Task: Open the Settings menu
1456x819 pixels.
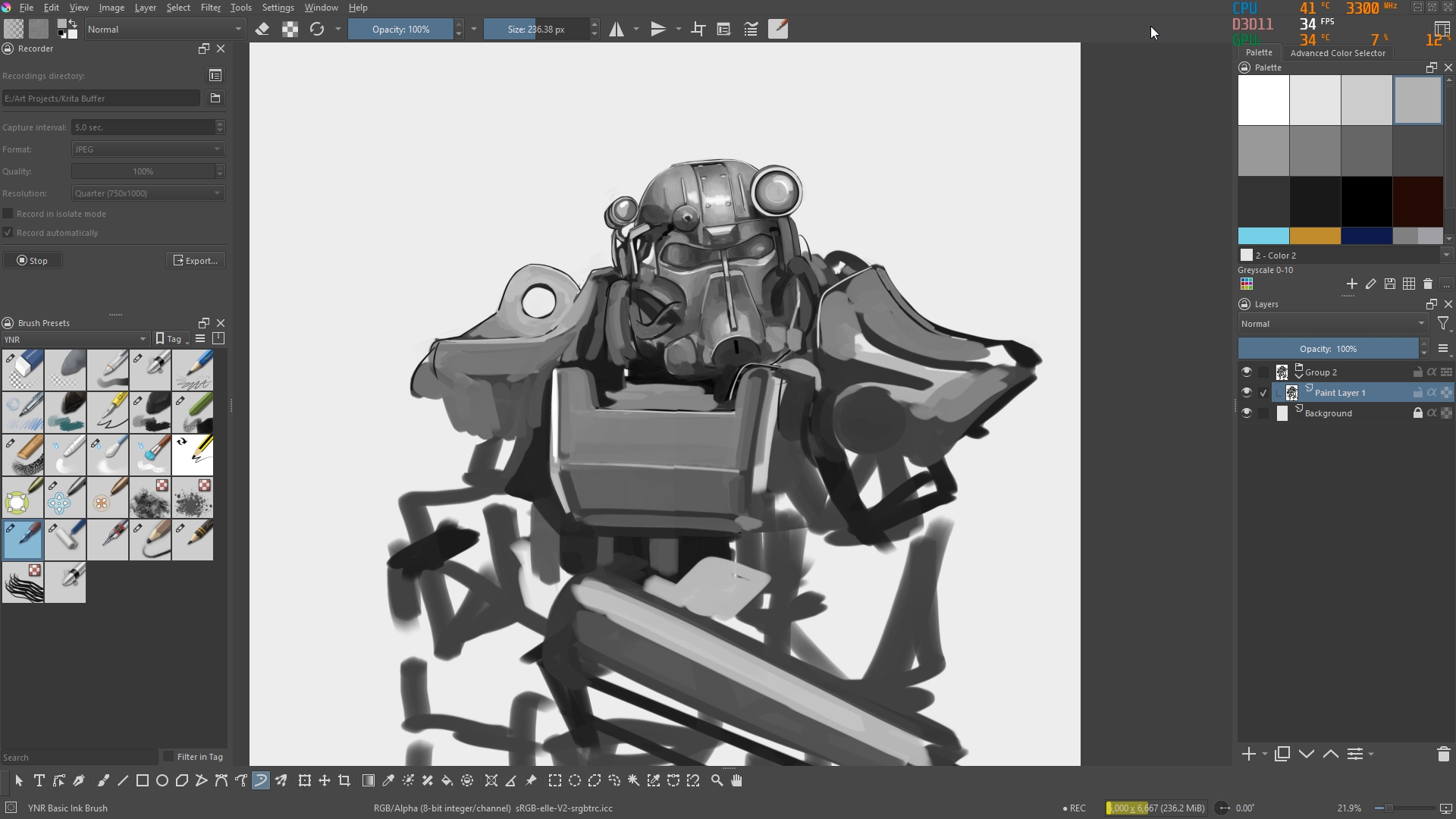Action: pyautogui.click(x=278, y=8)
